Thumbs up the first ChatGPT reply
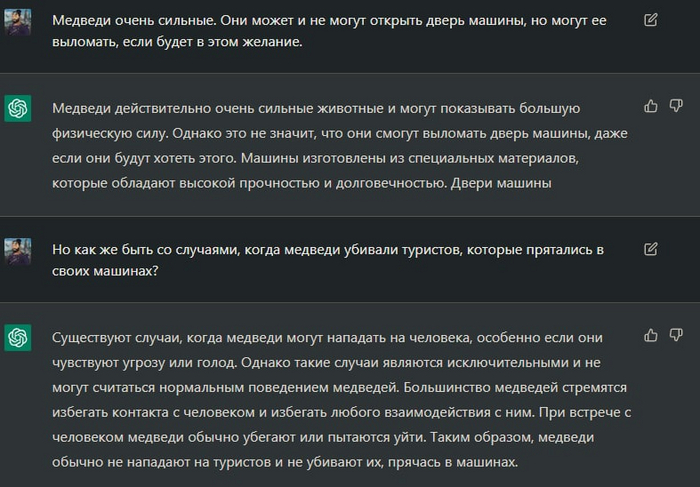Image resolution: width=700 pixels, height=487 pixels. click(x=651, y=105)
